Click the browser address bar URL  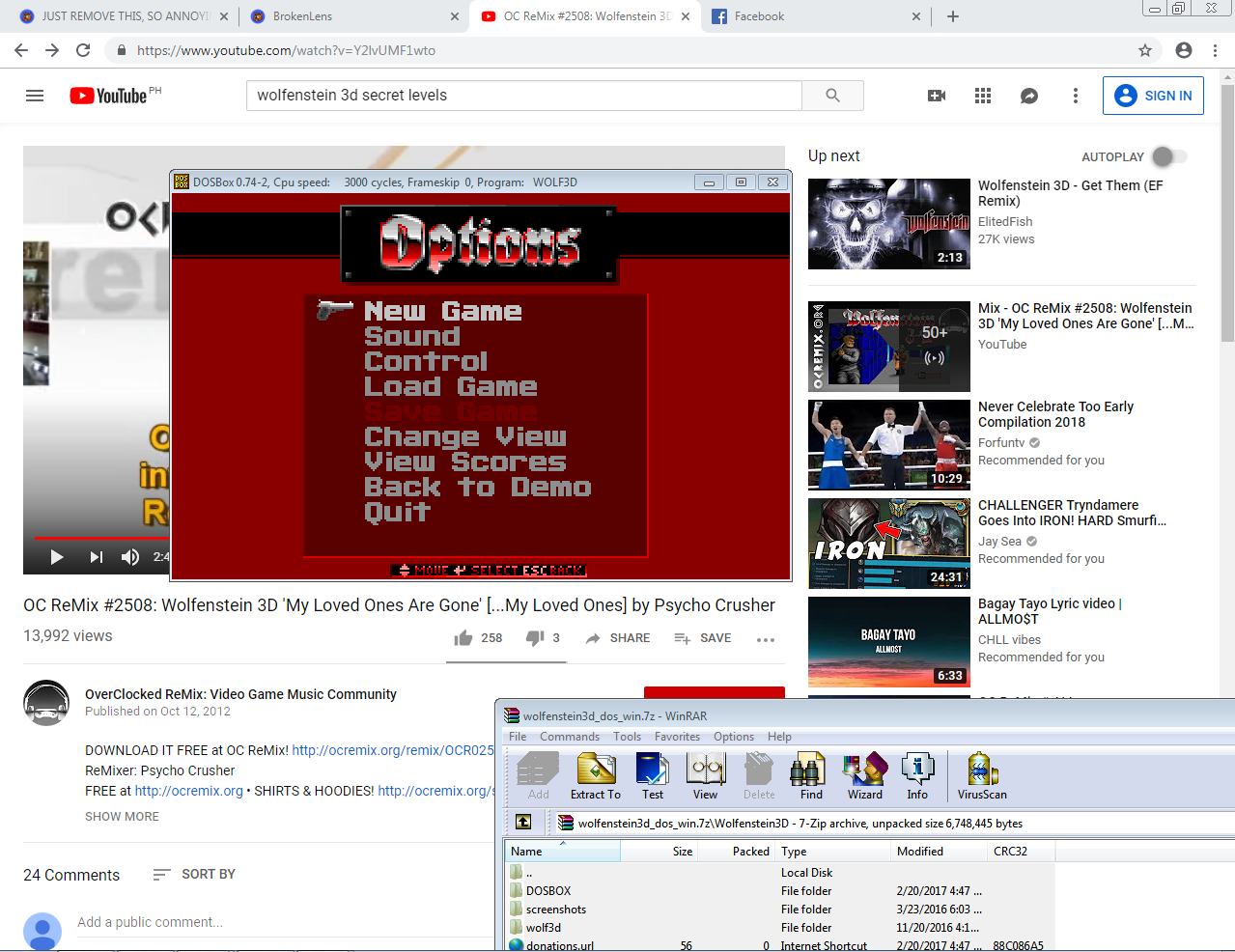click(x=286, y=50)
